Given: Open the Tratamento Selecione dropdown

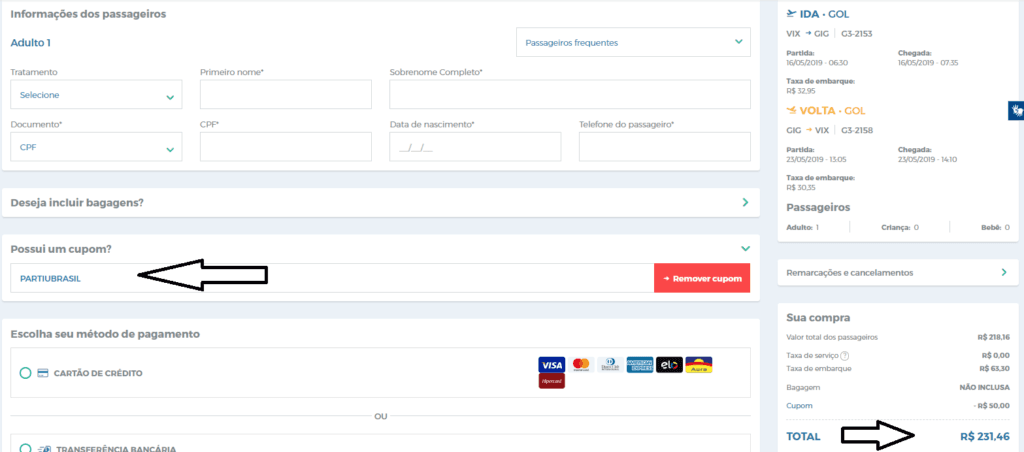Looking at the screenshot, I should pyautogui.click(x=96, y=95).
